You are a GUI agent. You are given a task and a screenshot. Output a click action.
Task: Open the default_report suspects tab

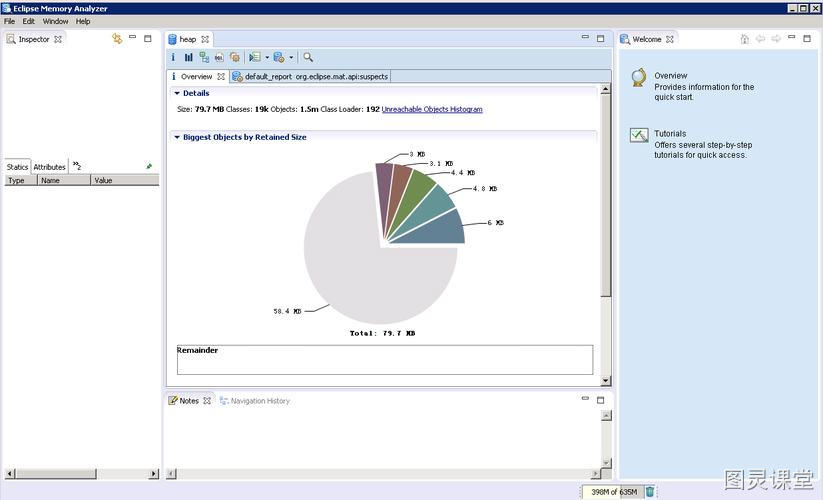311,77
